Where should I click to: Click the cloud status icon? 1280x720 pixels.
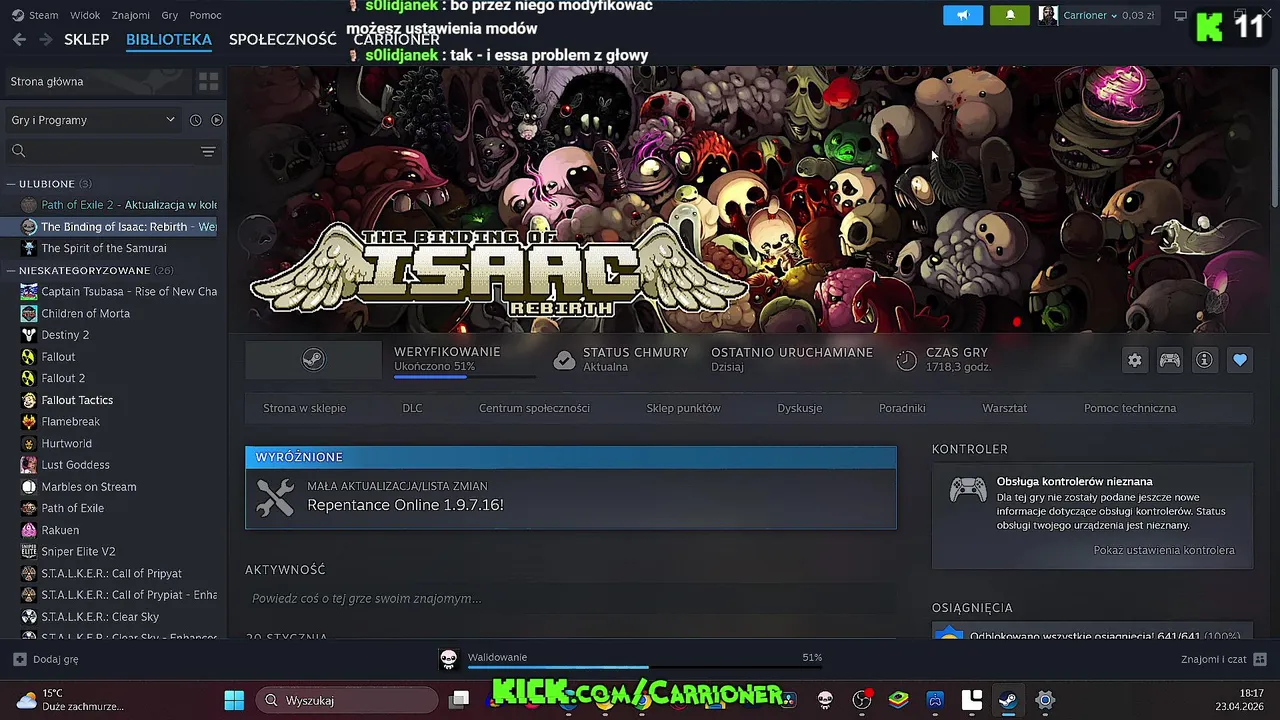pyautogui.click(x=564, y=360)
